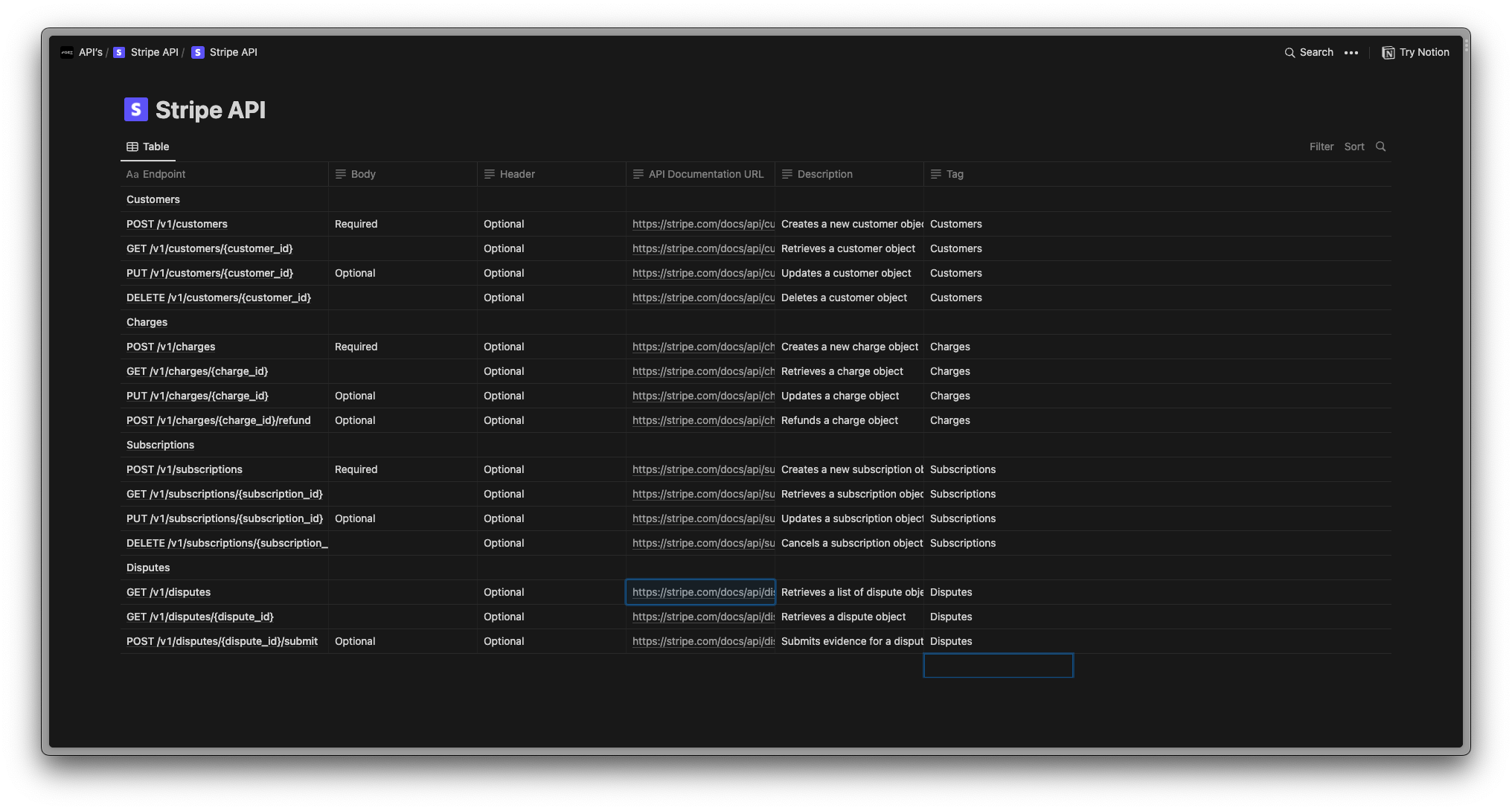This screenshot has height=810, width=1512.
Task: Open the first Stripe API breadcrumb text
Action: [155, 52]
